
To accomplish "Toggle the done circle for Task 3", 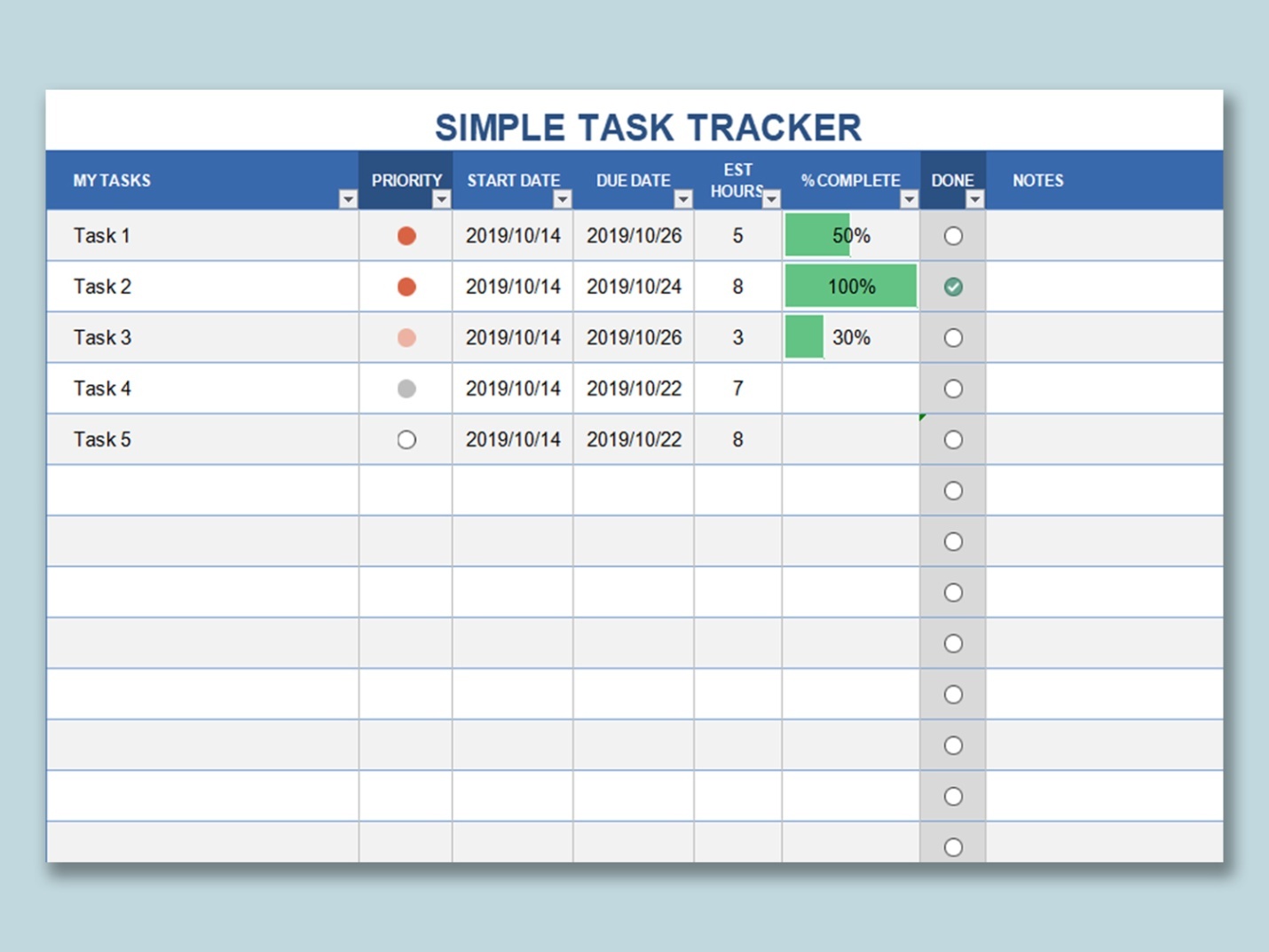I will 953,337.
